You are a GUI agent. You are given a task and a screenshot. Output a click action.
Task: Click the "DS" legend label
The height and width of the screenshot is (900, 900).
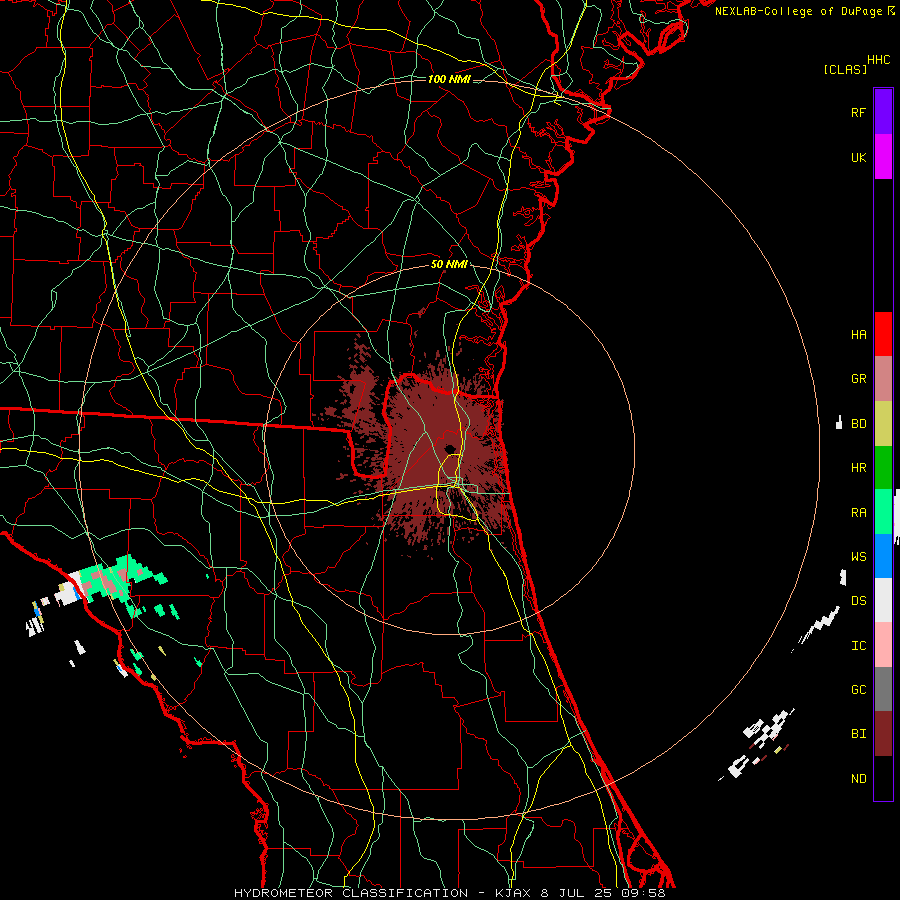(x=859, y=601)
